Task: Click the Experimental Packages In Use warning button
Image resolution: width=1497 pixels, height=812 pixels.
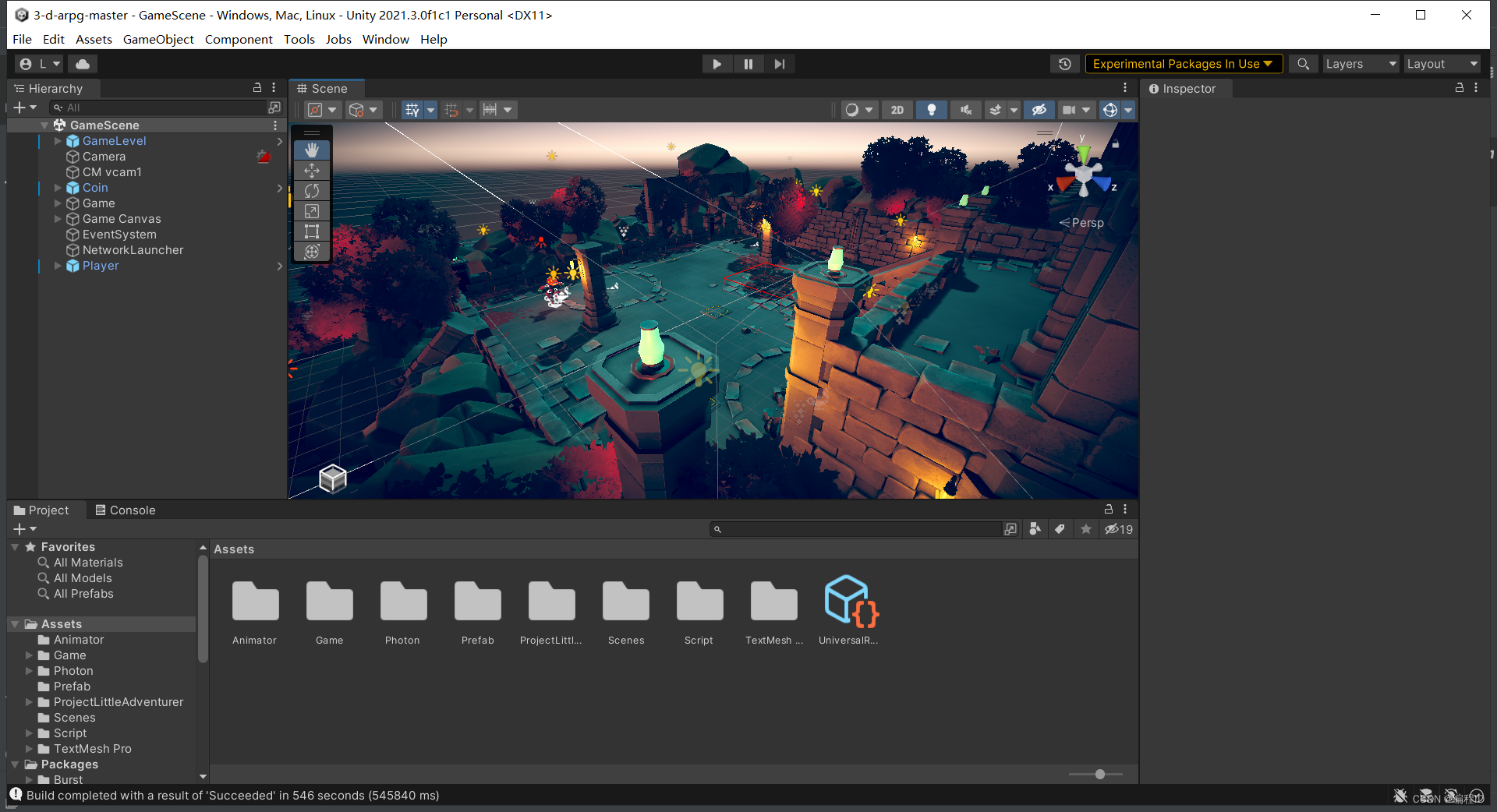Action: [x=1183, y=63]
